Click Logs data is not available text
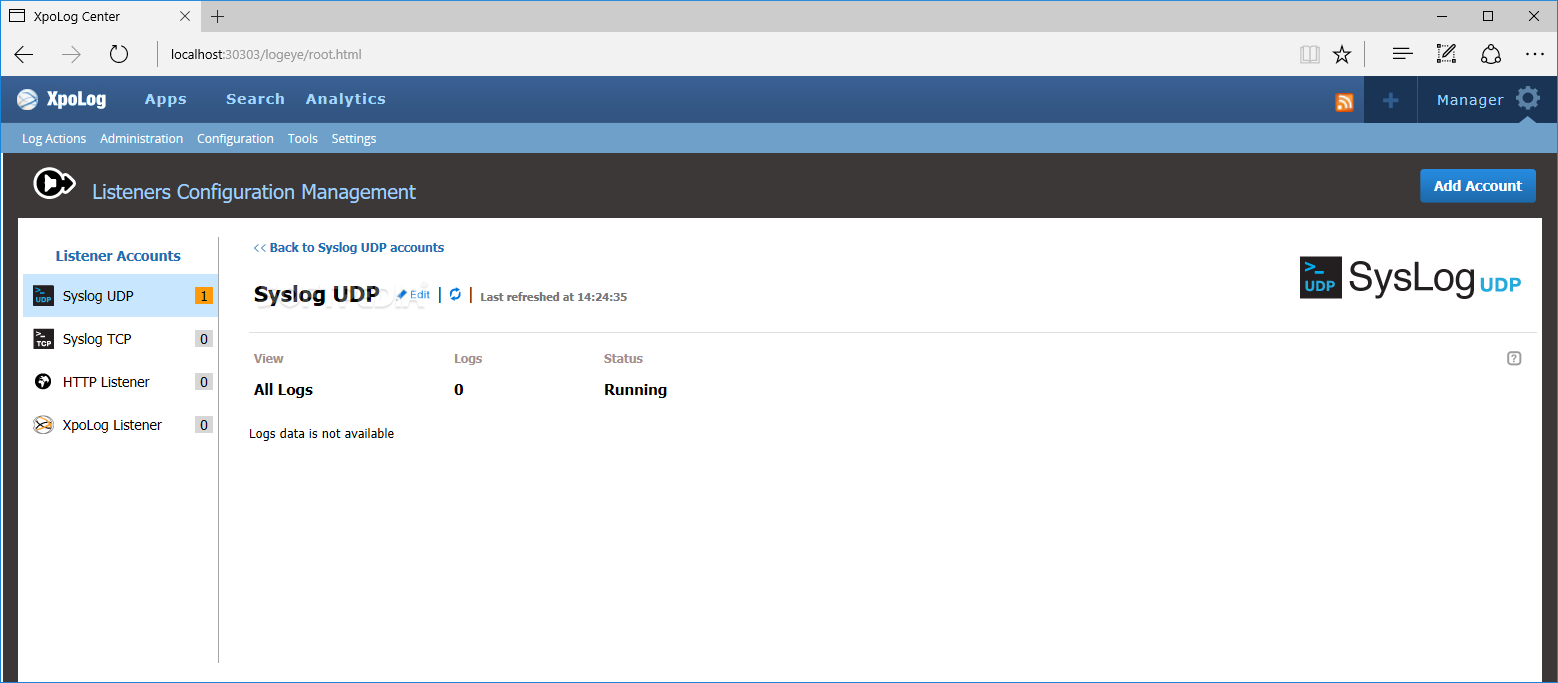The width and height of the screenshot is (1558, 683). point(321,434)
